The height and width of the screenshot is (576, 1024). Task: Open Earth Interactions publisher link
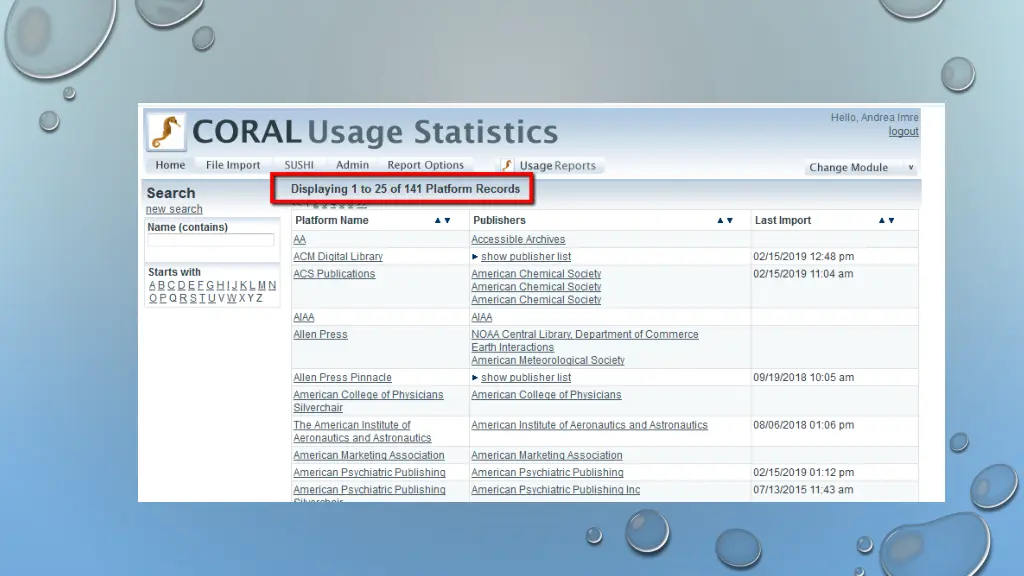click(513, 347)
